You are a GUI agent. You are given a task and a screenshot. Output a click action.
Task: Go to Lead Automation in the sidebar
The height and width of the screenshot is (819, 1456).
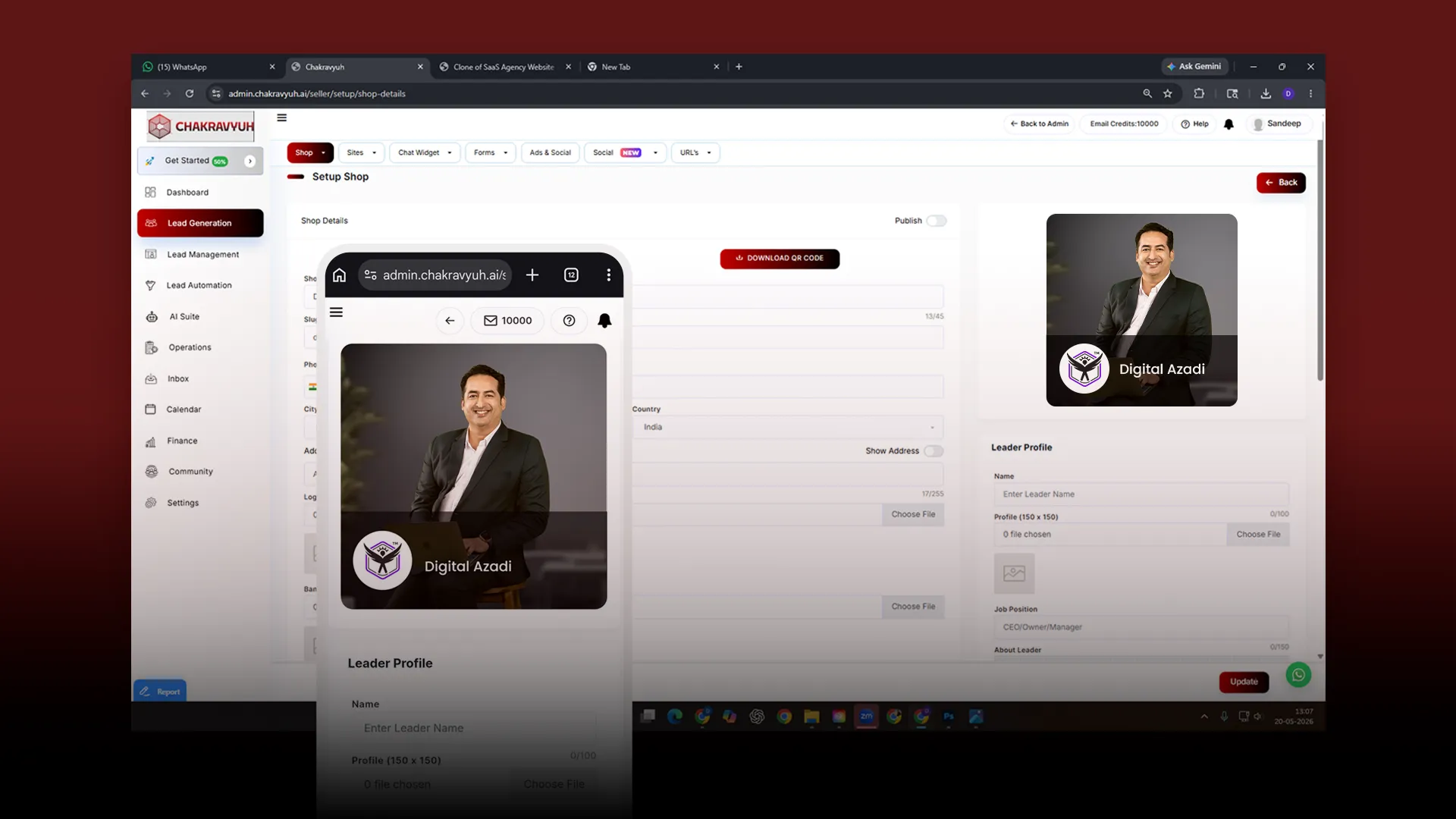pos(200,286)
